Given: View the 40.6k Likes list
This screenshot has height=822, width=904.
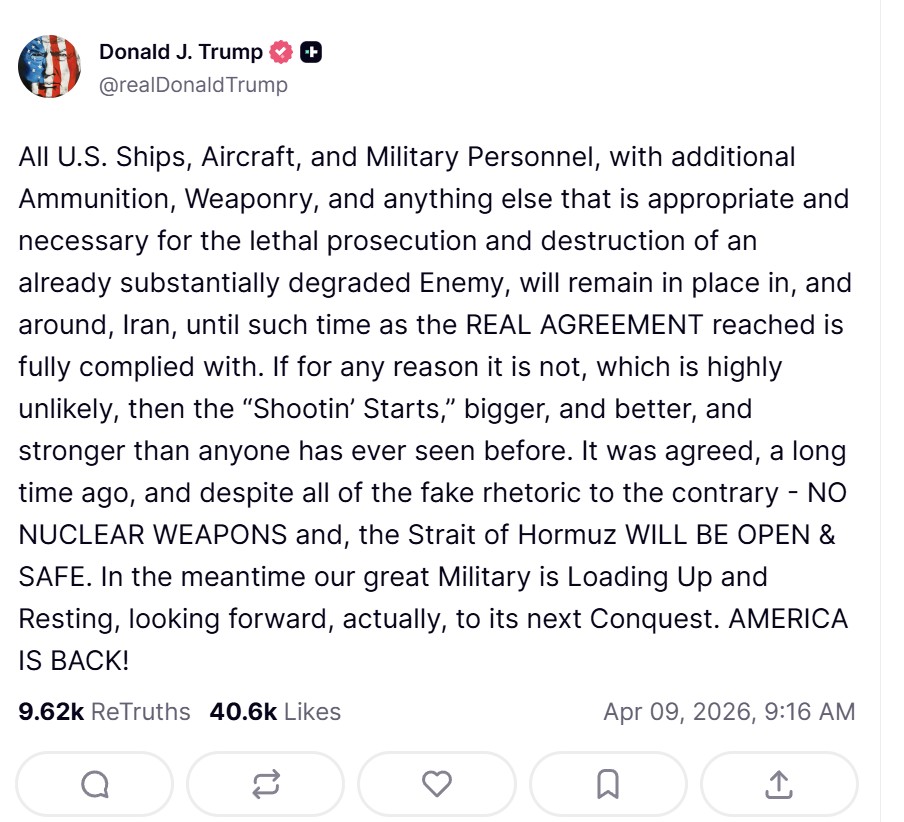Looking at the screenshot, I should [275, 712].
